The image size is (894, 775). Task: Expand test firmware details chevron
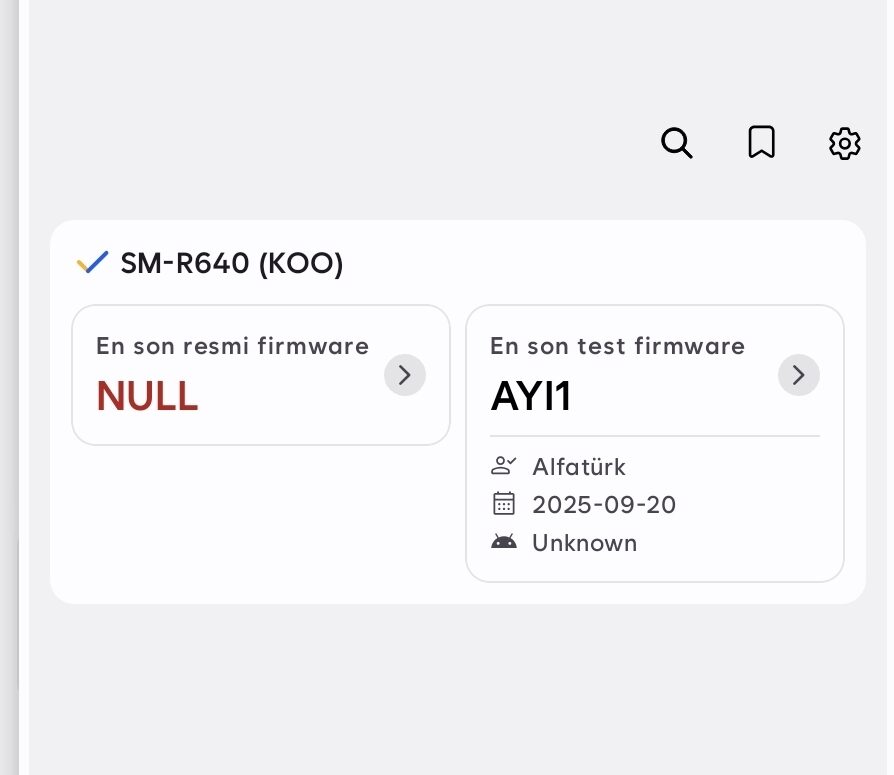pos(799,375)
